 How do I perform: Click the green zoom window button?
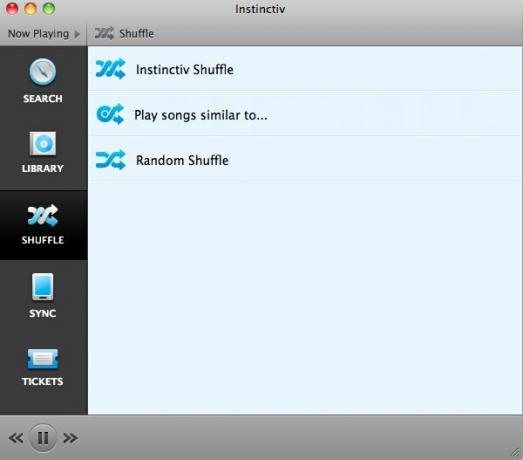pos(49,8)
